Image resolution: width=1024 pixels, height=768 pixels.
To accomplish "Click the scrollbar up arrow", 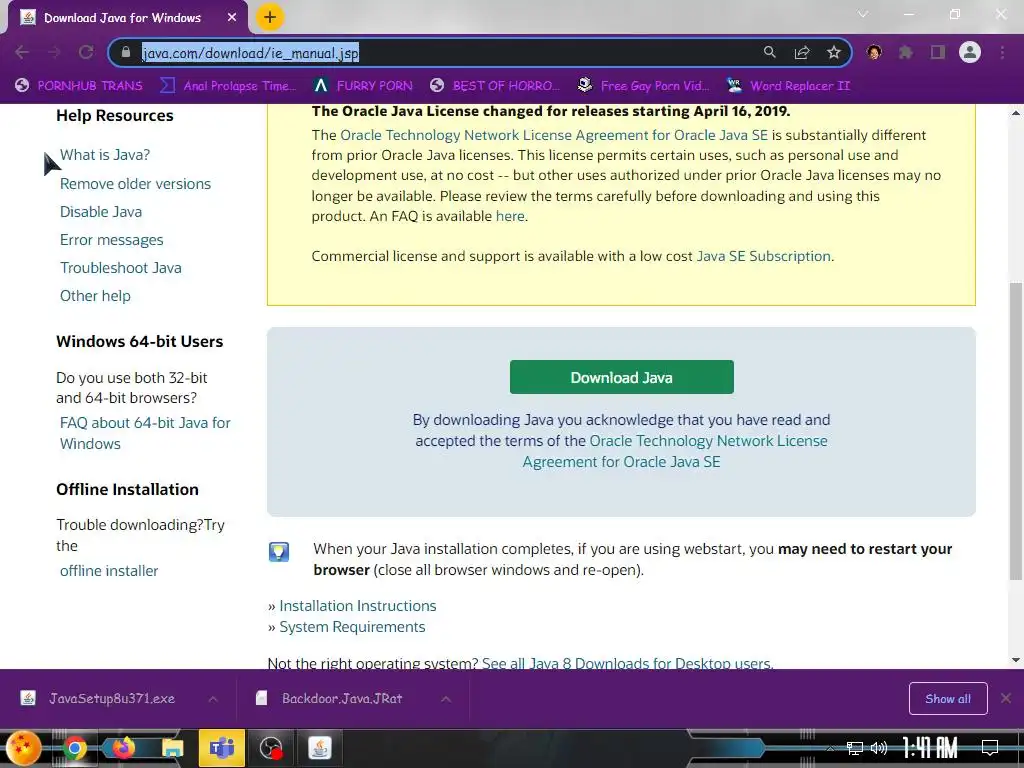I will pos(1016,113).
